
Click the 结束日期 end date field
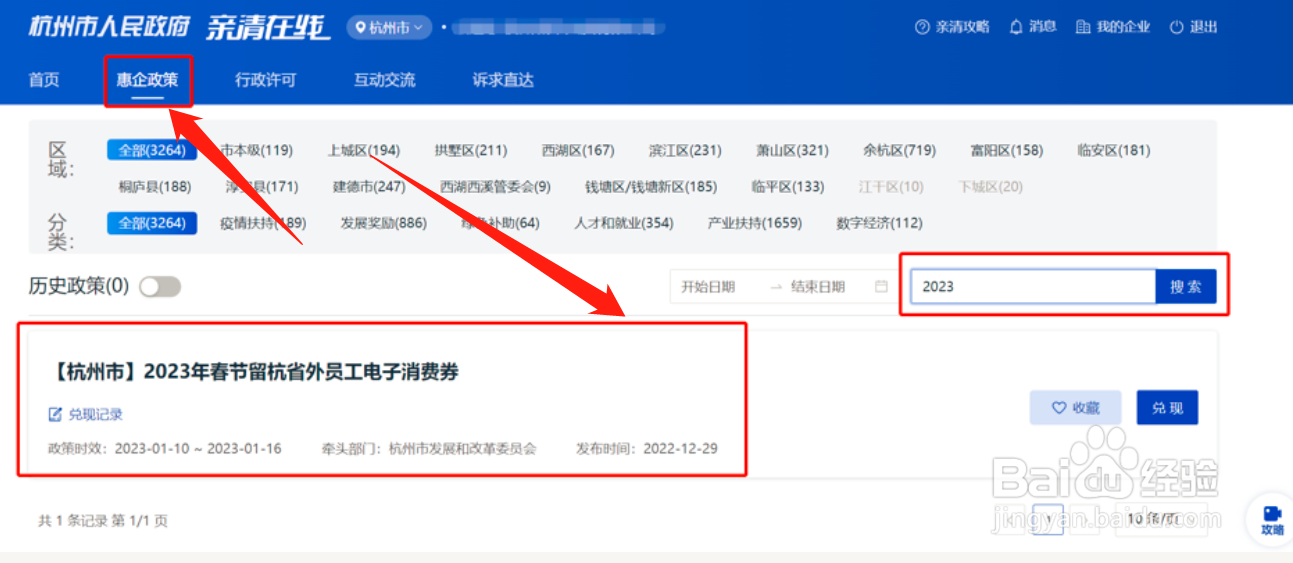pos(818,287)
